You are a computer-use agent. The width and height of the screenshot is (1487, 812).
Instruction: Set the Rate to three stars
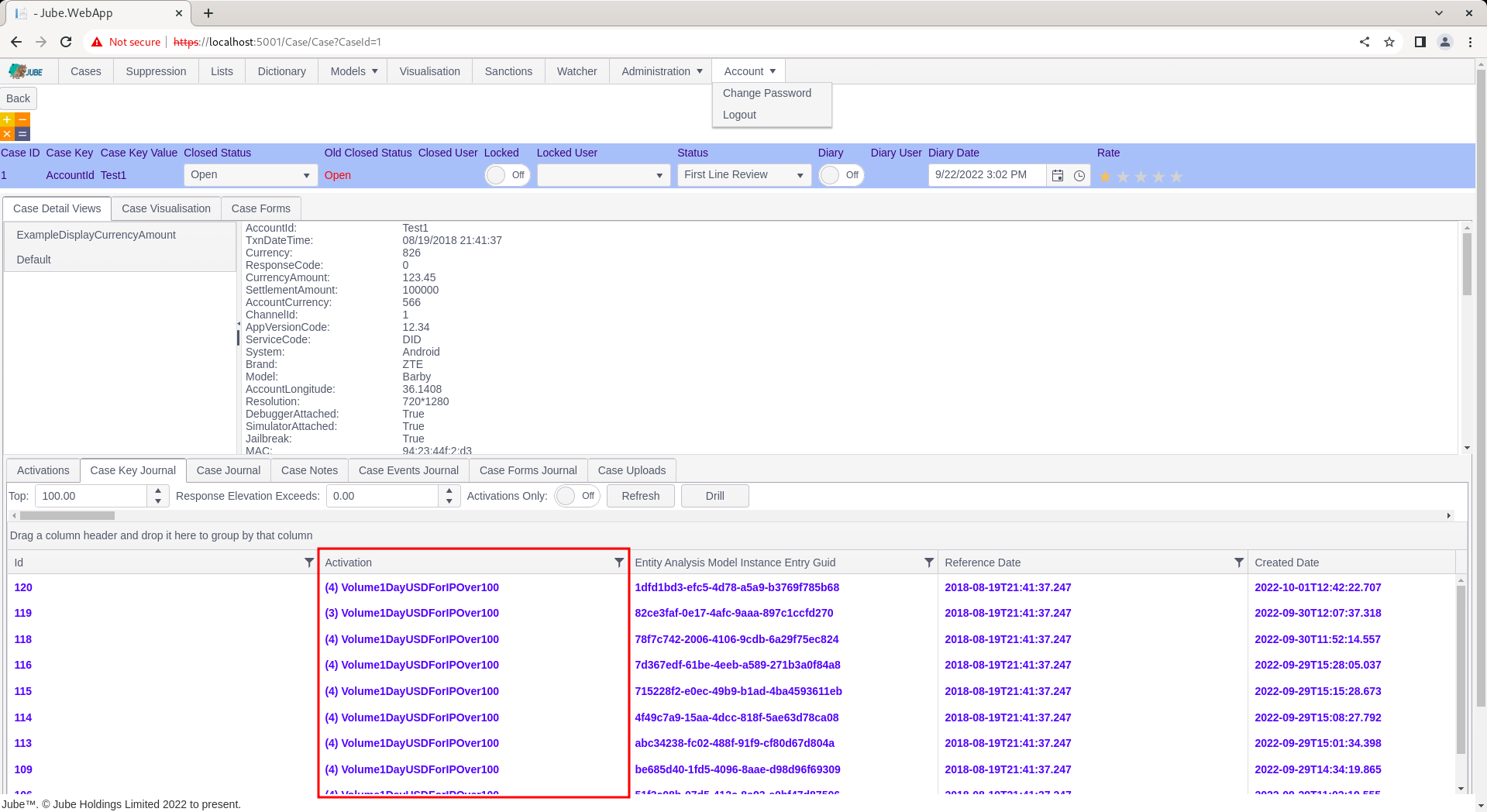point(1141,177)
